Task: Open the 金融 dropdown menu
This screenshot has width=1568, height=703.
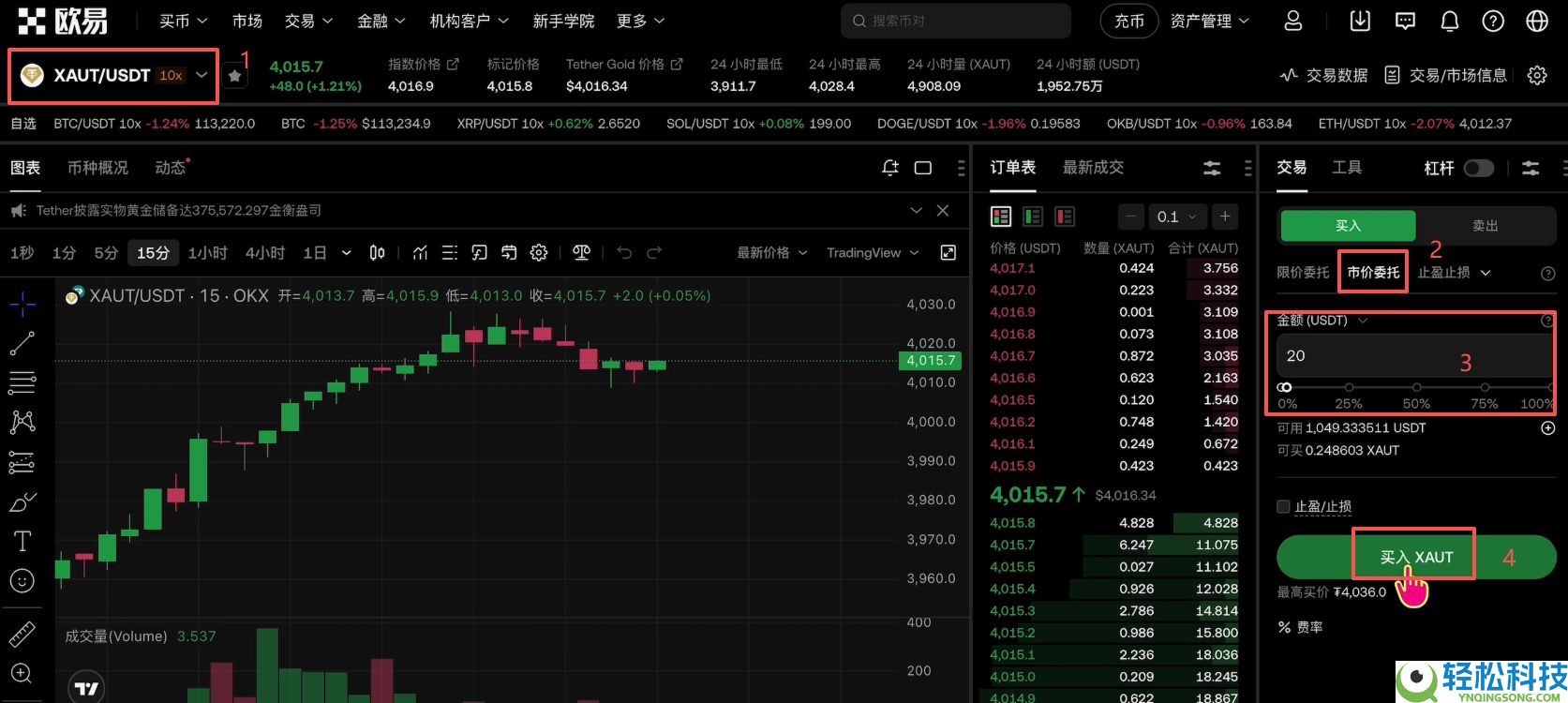Action: (x=381, y=21)
